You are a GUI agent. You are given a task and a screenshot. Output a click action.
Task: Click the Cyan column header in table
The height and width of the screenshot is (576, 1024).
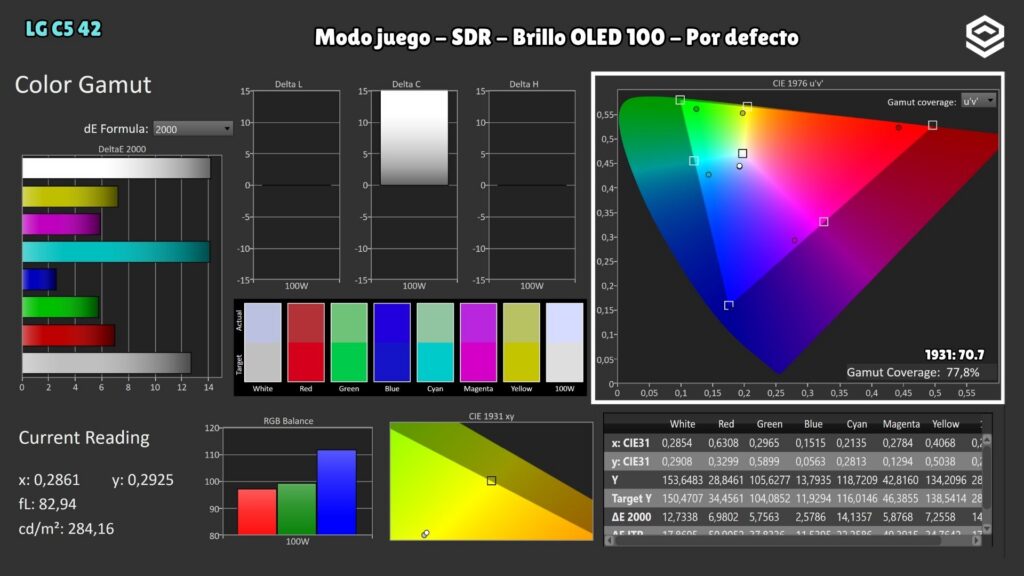click(x=857, y=424)
